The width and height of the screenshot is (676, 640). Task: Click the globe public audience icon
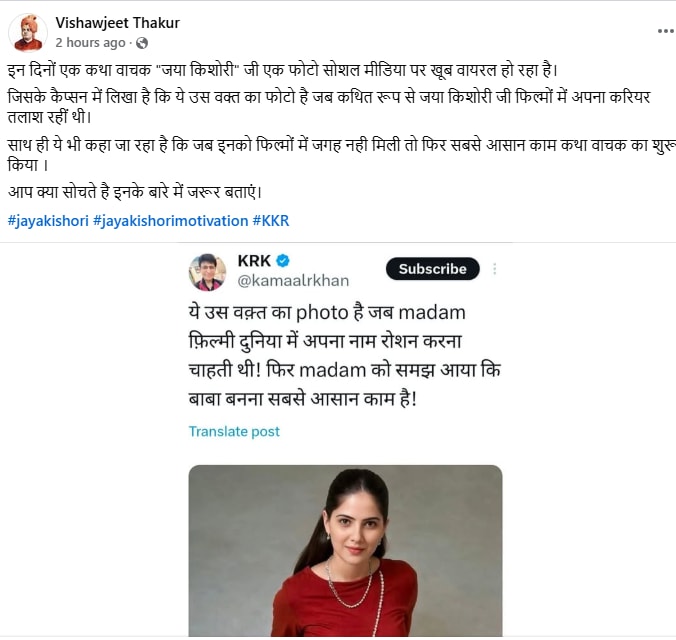coord(141,43)
